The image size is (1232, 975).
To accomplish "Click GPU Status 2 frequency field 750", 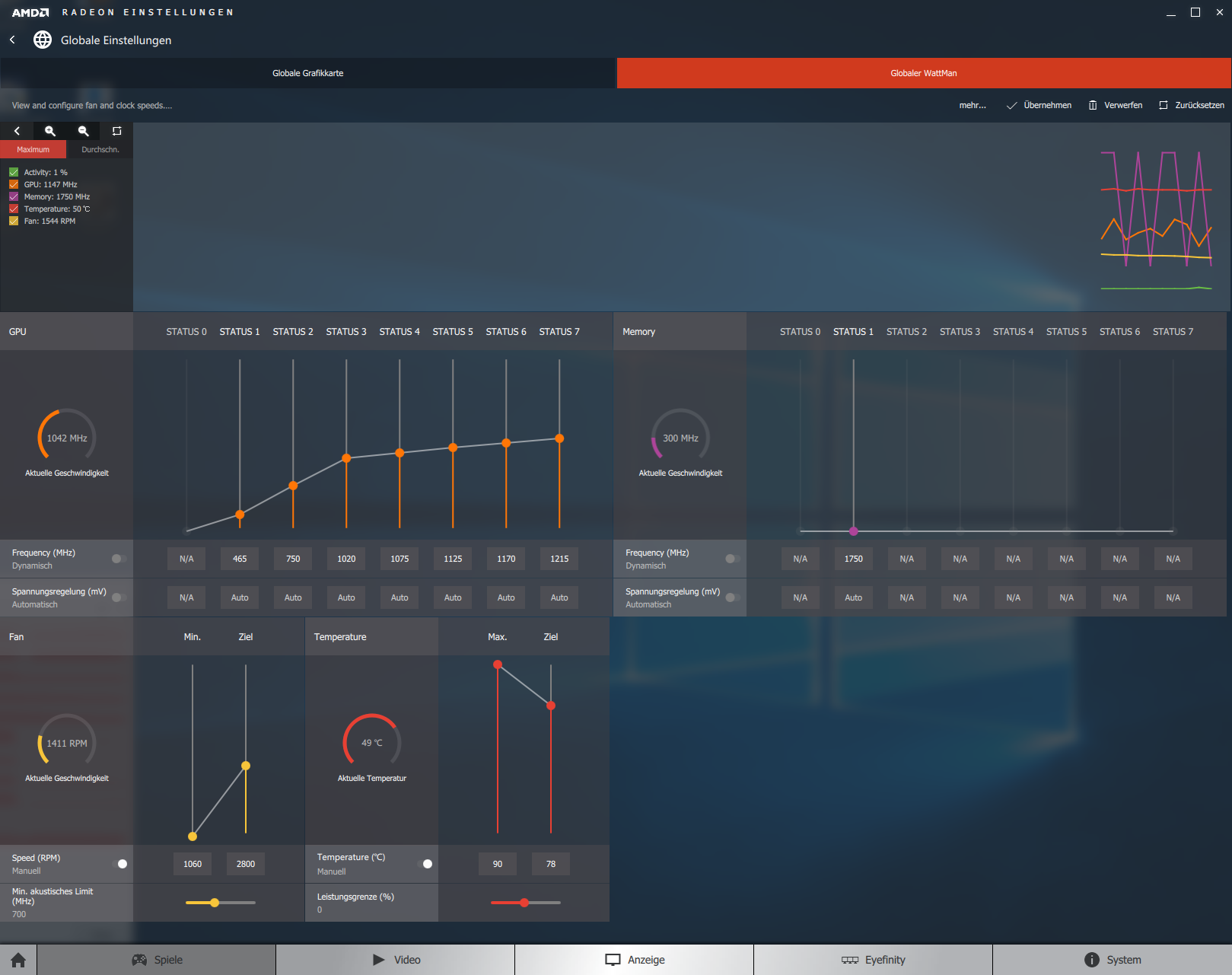I will pyautogui.click(x=293, y=559).
